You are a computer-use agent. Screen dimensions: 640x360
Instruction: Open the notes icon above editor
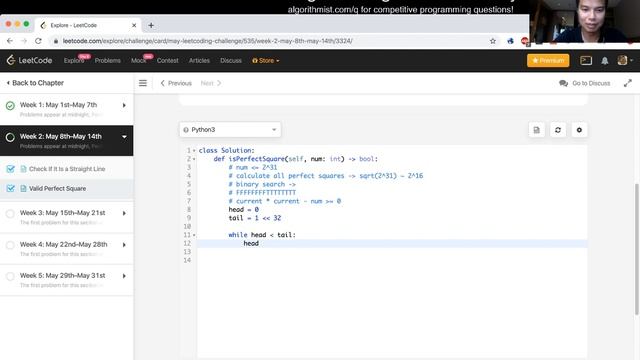pyautogui.click(x=536, y=130)
